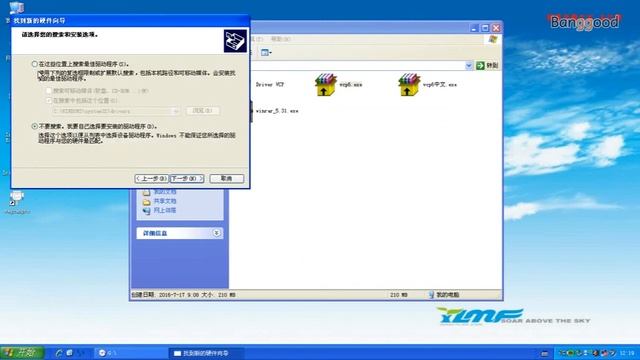The image size is (640, 360).
Task: Click the vcp6.exe file name label
Action: pyautogui.click(x=351, y=84)
